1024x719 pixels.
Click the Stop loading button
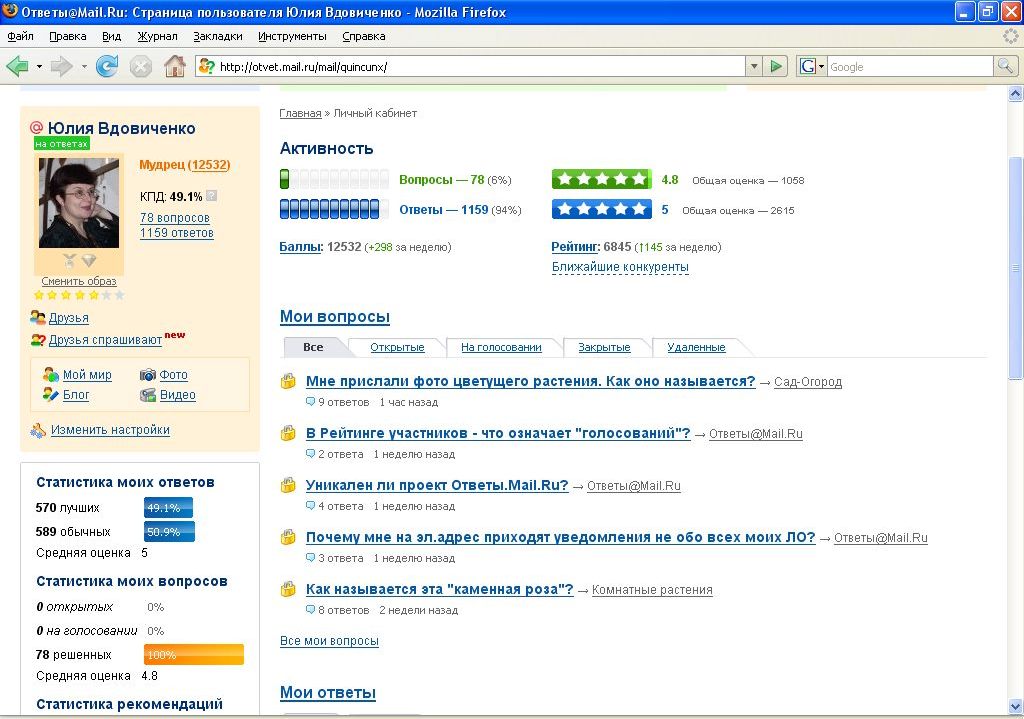pyautogui.click(x=140, y=66)
